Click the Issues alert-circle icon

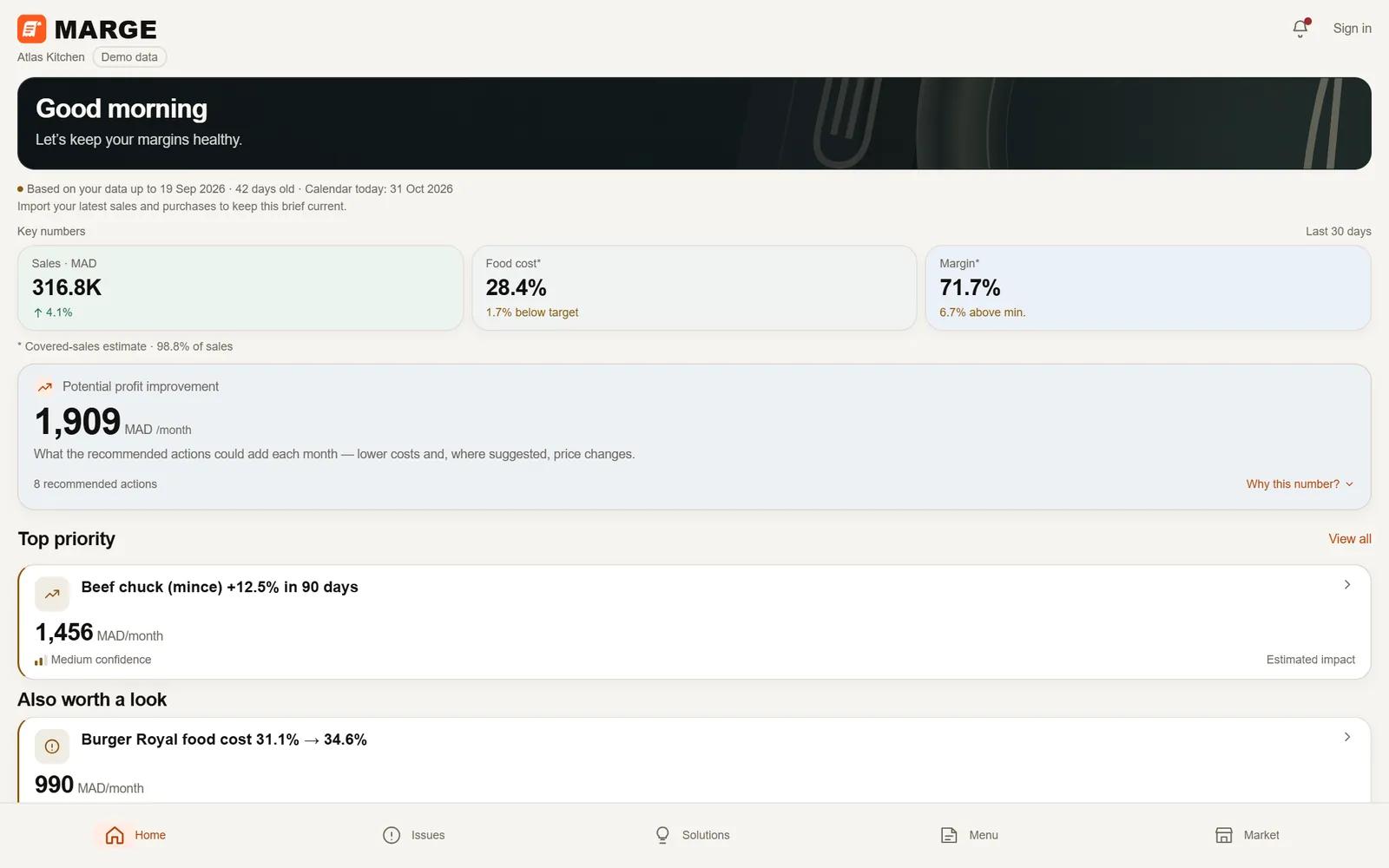point(392,835)
